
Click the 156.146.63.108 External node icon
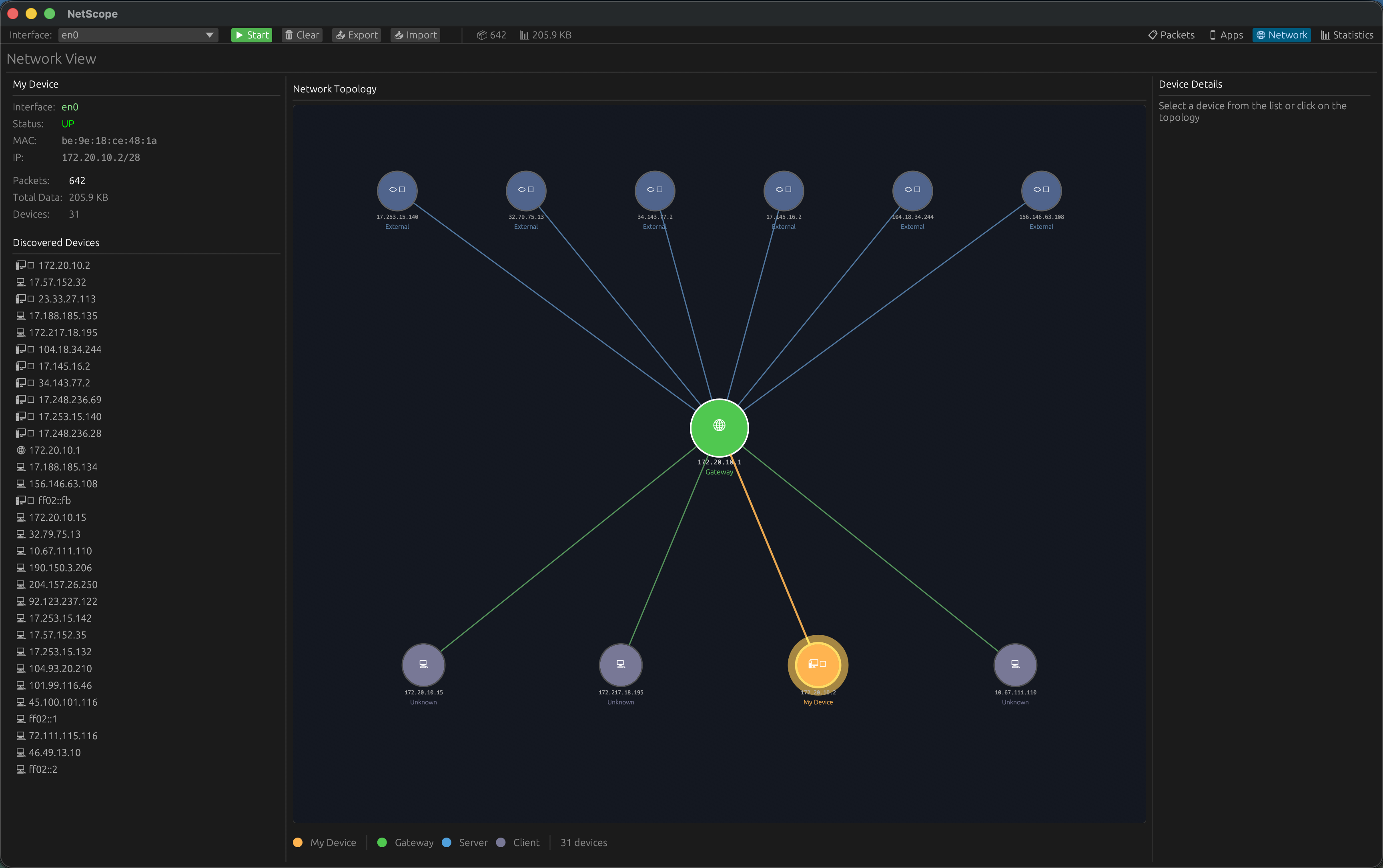point(1041,190)
